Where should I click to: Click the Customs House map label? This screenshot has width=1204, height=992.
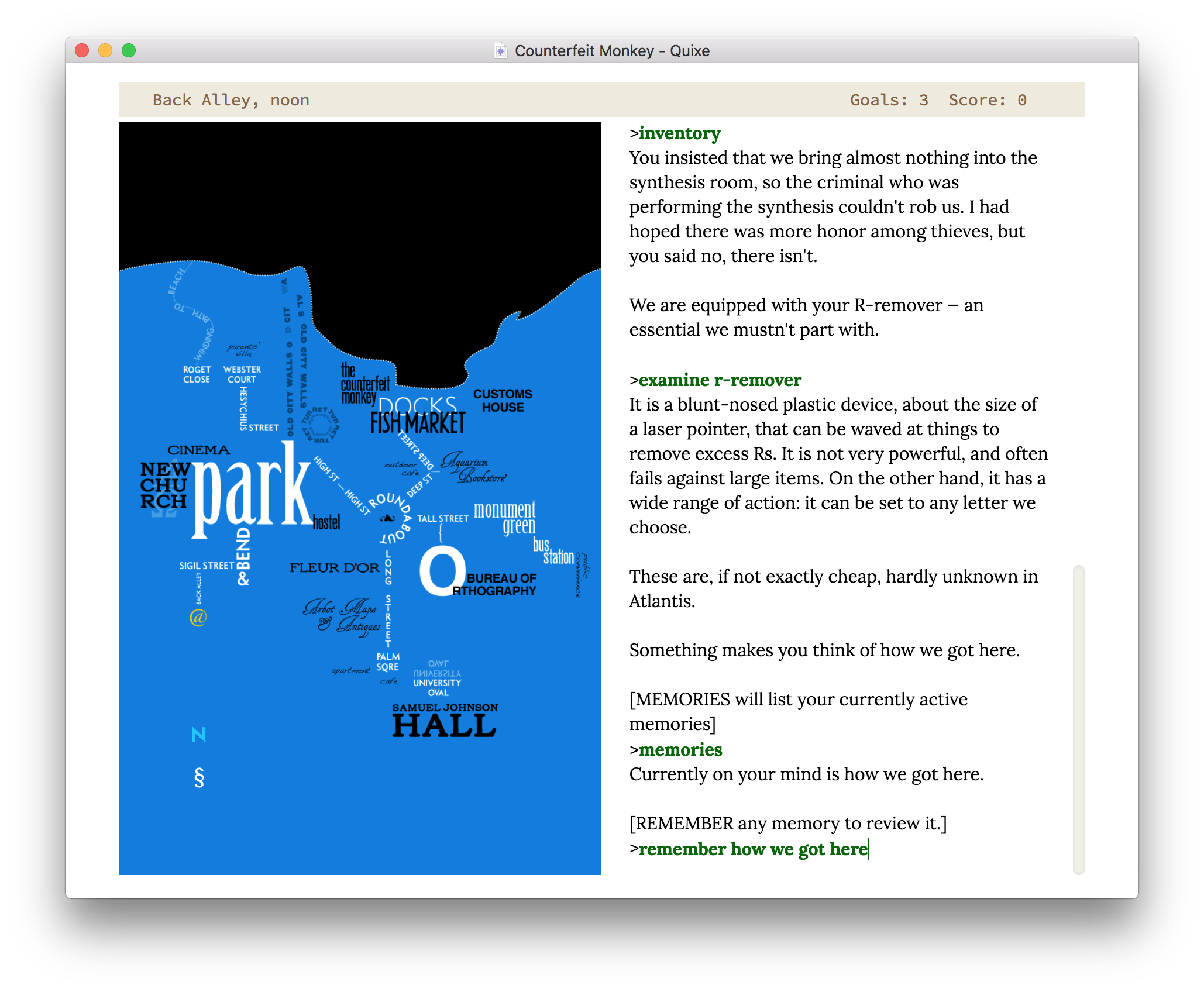[503, 401]
